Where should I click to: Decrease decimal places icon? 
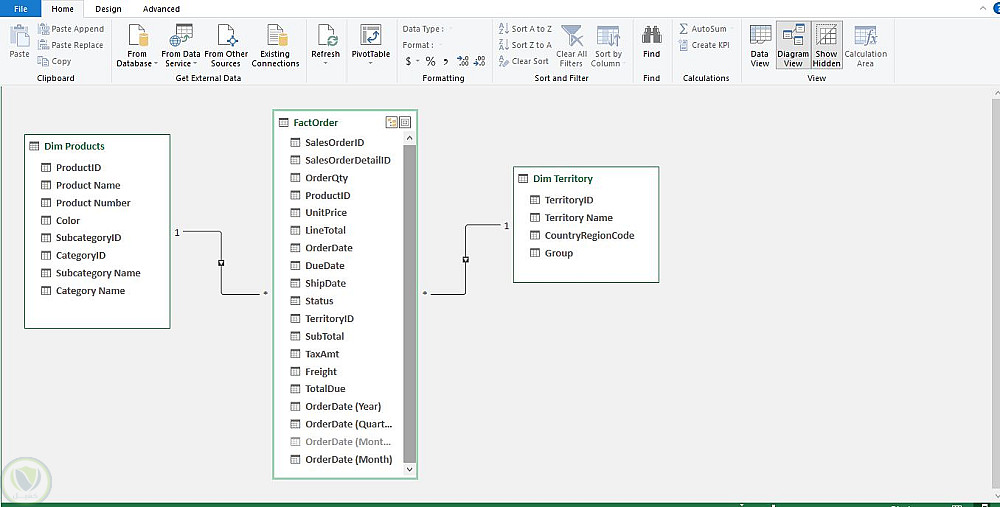480,61
